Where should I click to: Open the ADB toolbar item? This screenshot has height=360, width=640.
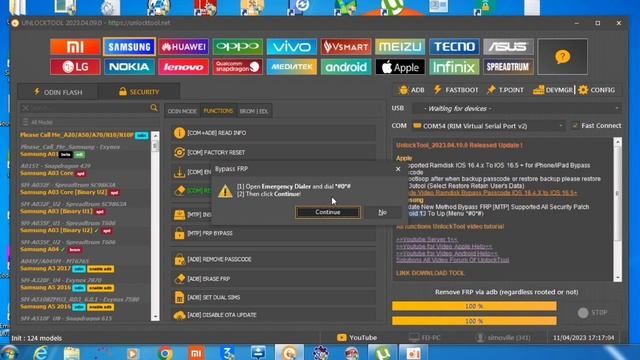pos(412,90)
